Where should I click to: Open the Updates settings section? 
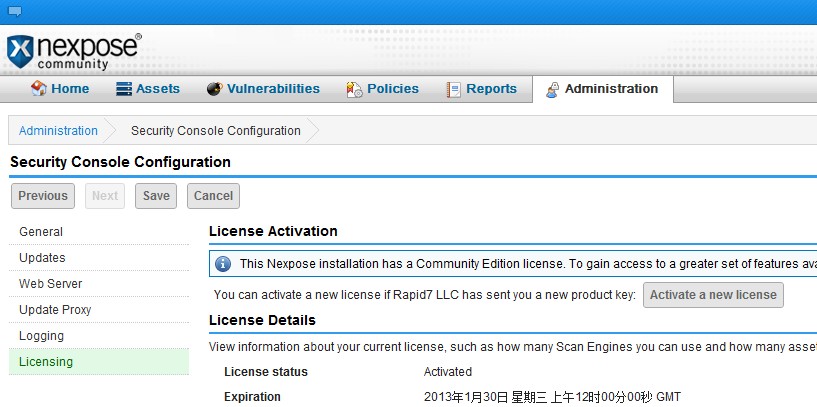[x=99, y=258]
